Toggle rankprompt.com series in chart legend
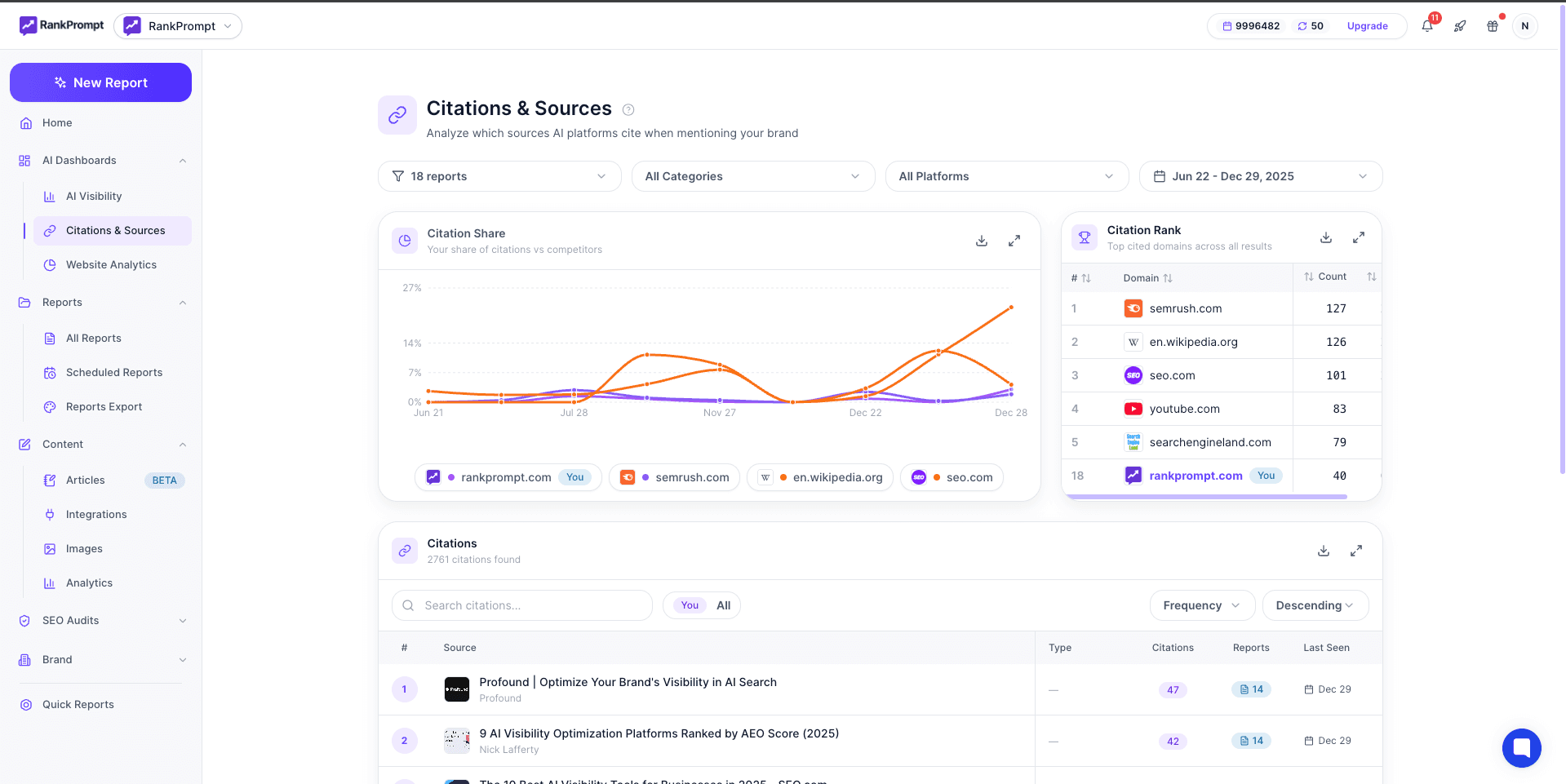Image resolution: width=1566 pixels, height=784 pixels. [508, 477]
